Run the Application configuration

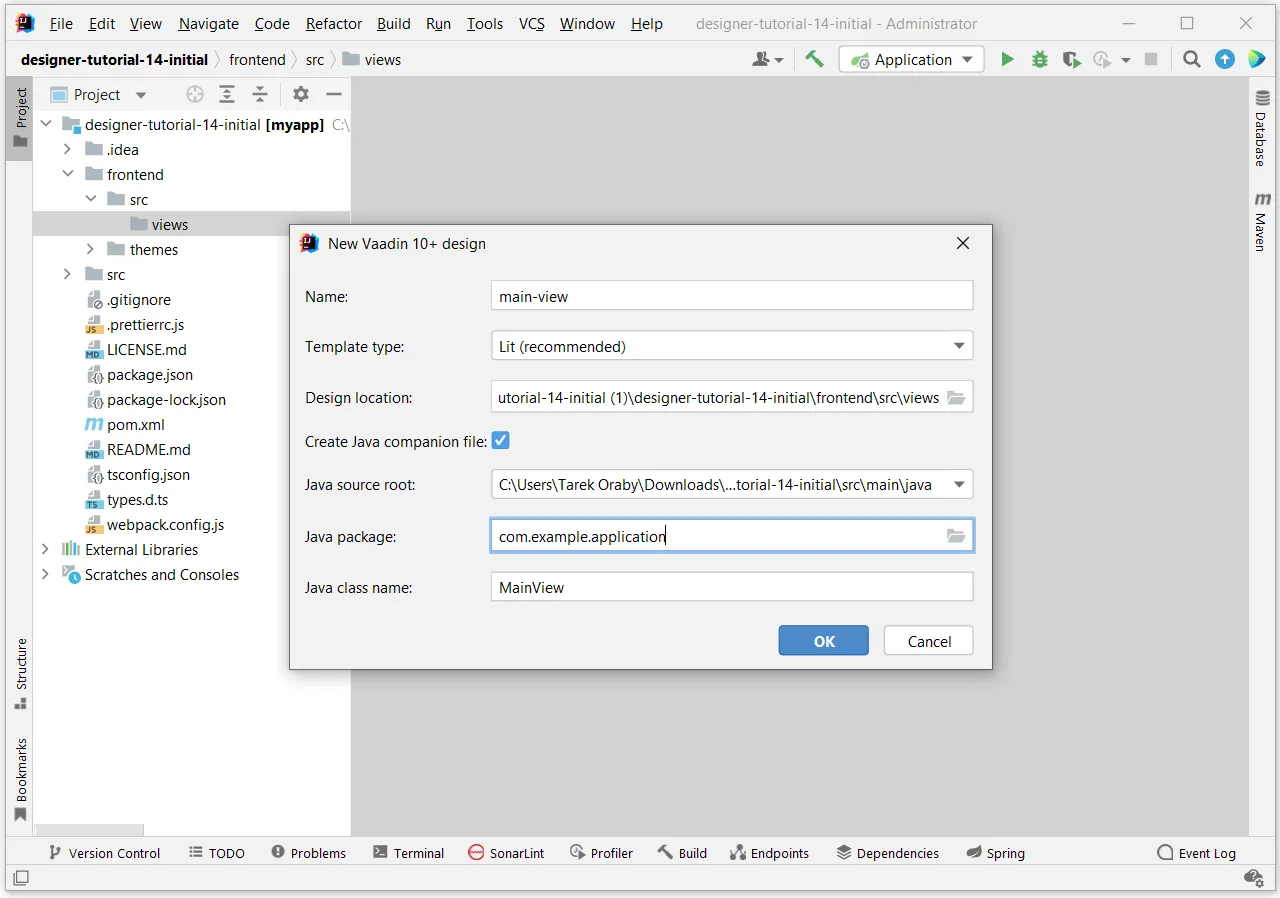(x=1007, y=59)
